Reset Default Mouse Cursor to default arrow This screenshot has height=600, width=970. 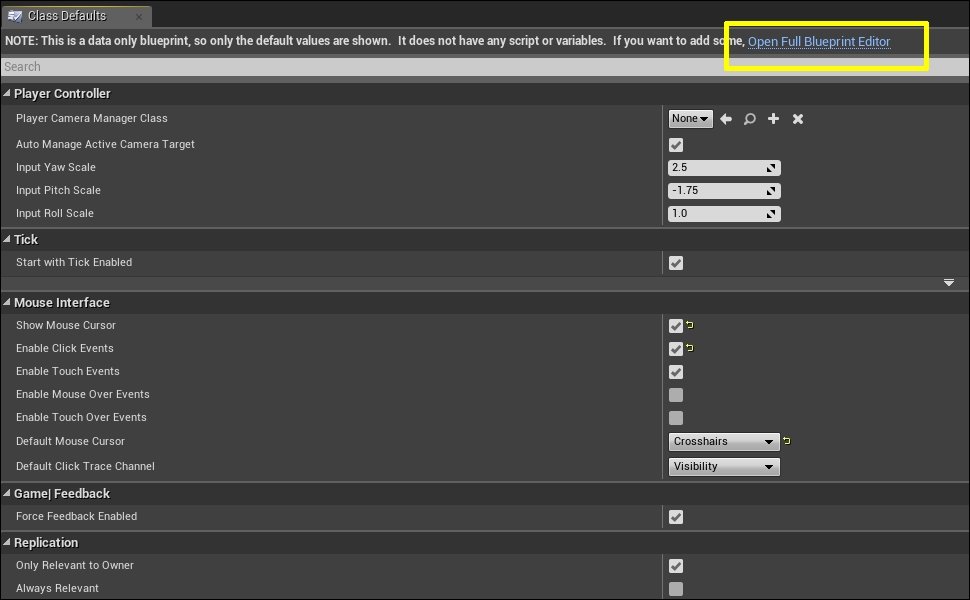(x=787, y=441)
